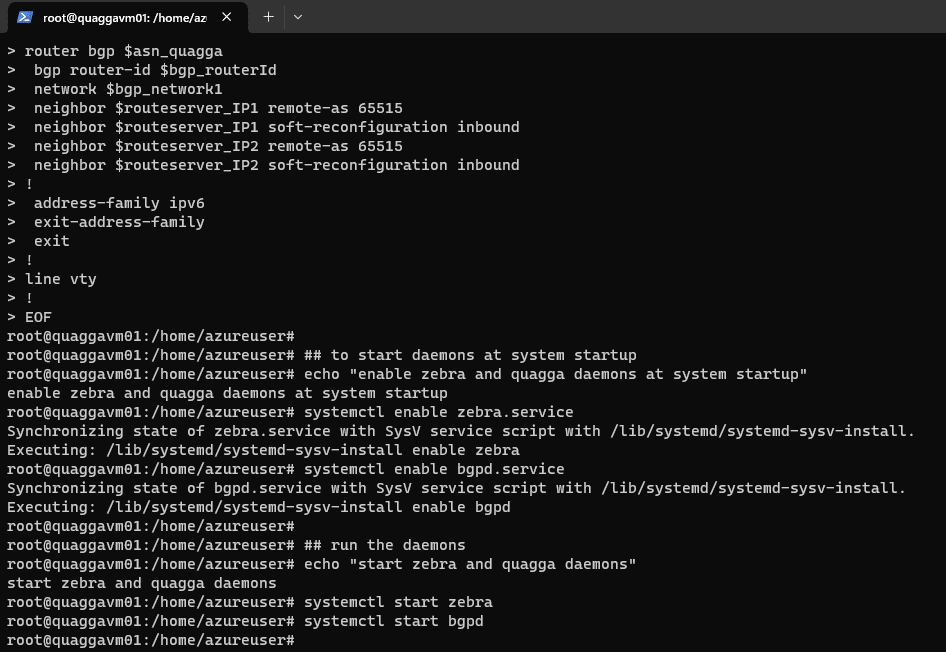The width and height of the screenshot is (946, 652).
Task: Click the 'systemctl start bgpd' command
Action: pyautogui.click(x=394, y=621)
